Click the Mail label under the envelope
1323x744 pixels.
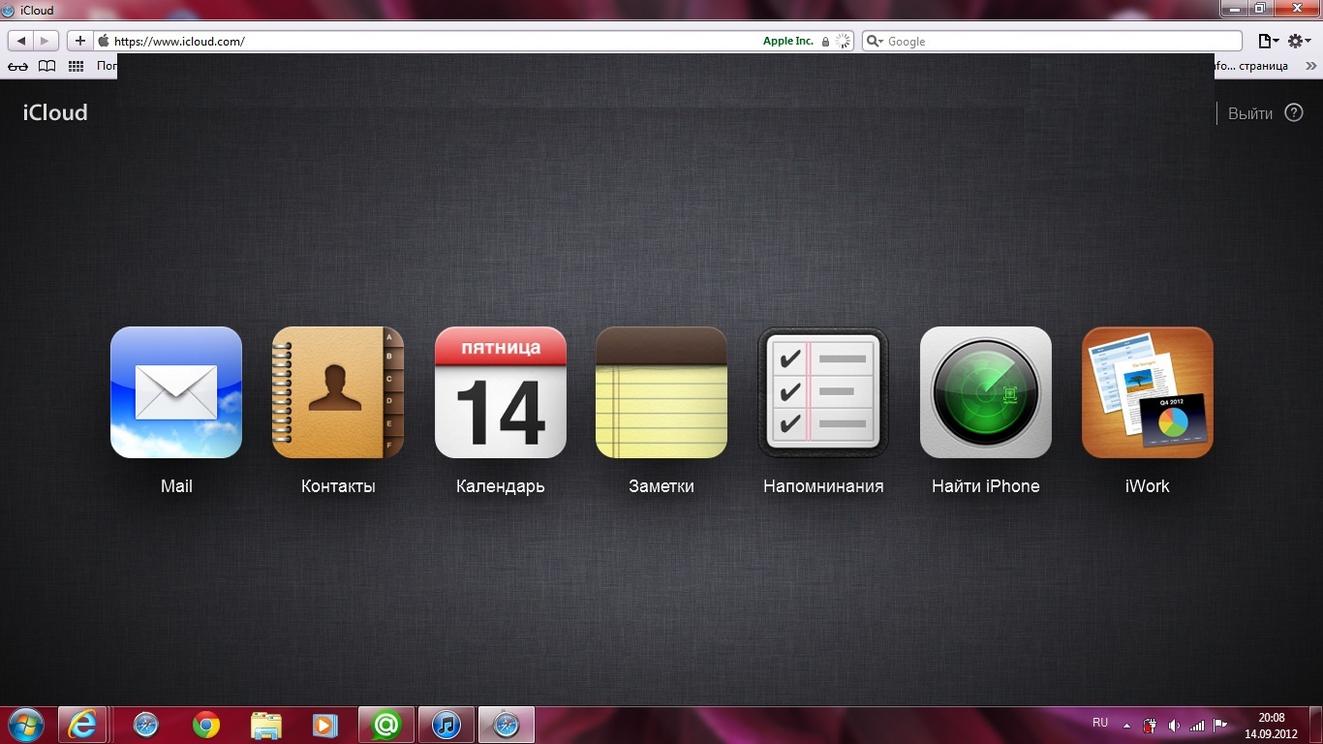176,486
